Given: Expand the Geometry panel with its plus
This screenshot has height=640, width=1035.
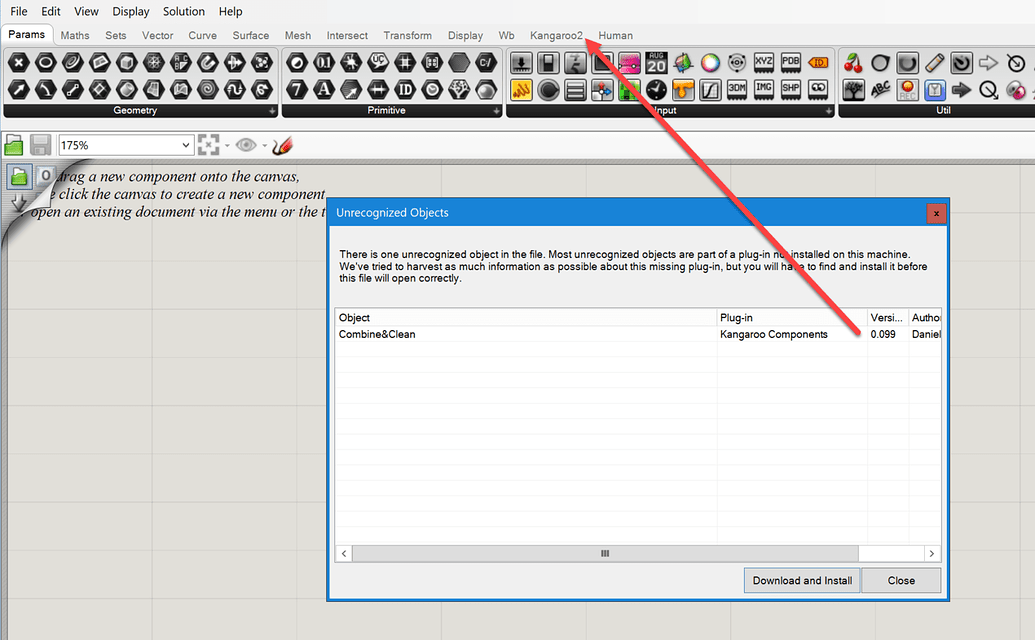Looking at the screenshot, I should 272,112.
